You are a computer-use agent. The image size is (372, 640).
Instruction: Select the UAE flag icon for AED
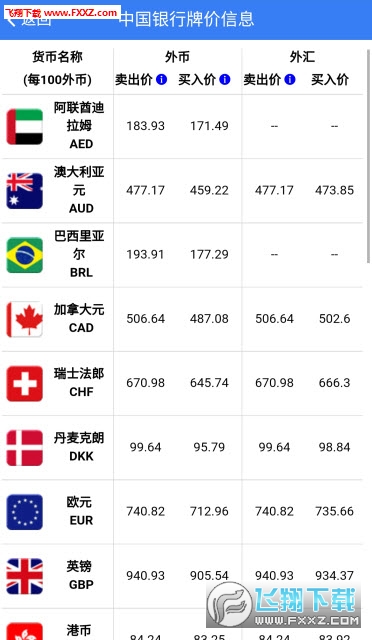point(25,127)
